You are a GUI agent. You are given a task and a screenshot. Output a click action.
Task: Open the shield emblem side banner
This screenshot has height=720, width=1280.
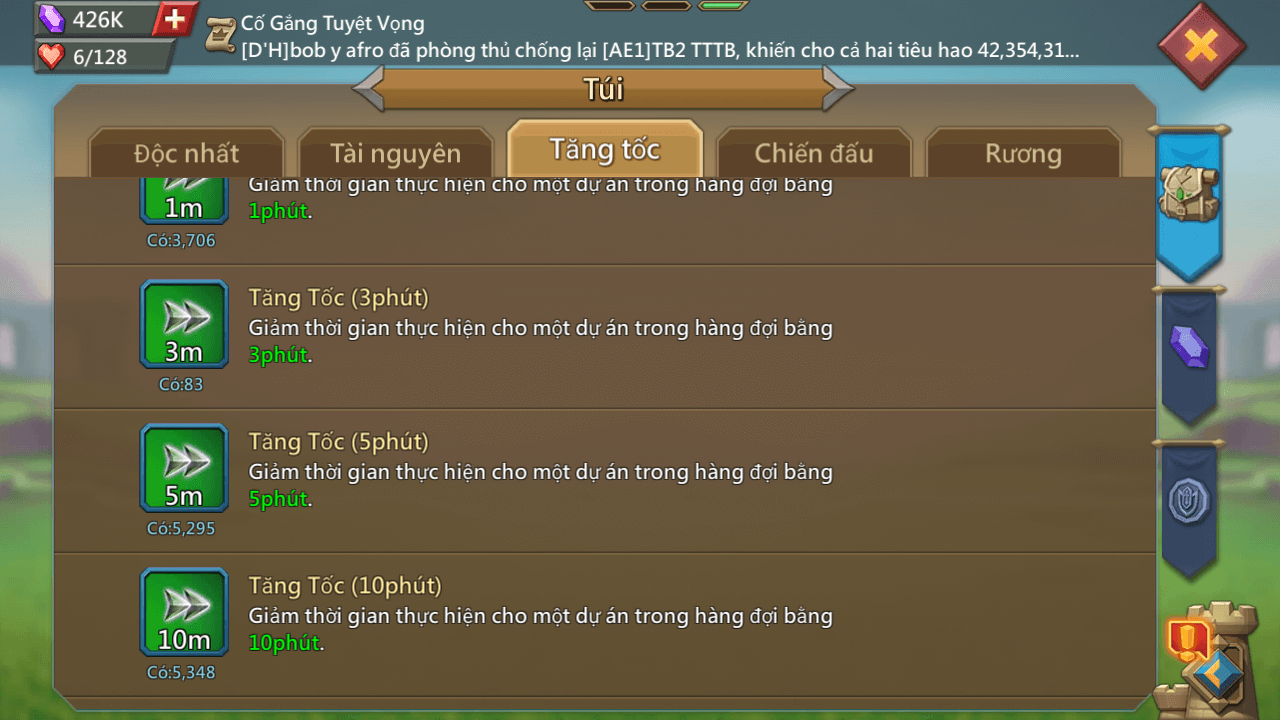pos(1189,505)
